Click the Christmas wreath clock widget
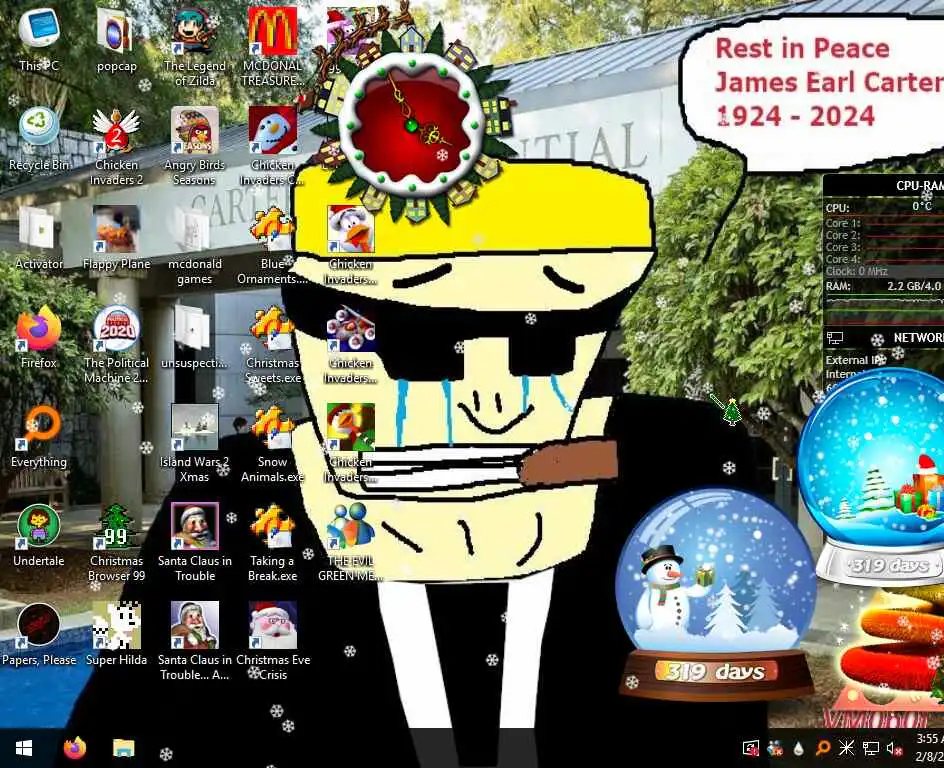 (412, 125)
